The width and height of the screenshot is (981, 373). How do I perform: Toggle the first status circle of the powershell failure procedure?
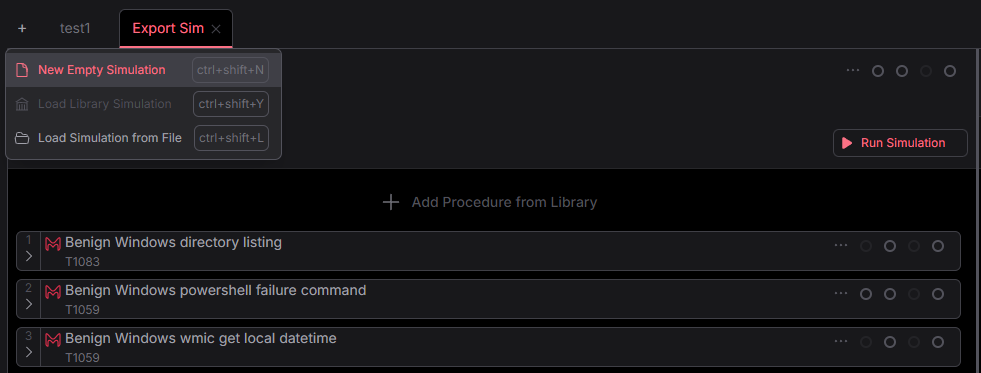coord(866,294)
